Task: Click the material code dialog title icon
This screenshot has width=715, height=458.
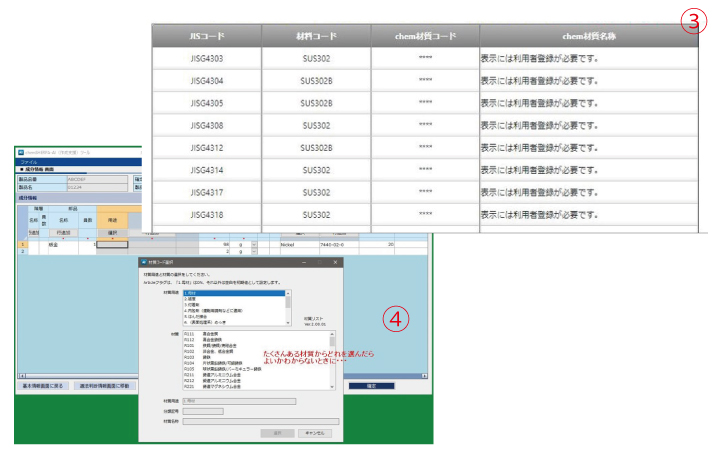Action: pos(144,262)
